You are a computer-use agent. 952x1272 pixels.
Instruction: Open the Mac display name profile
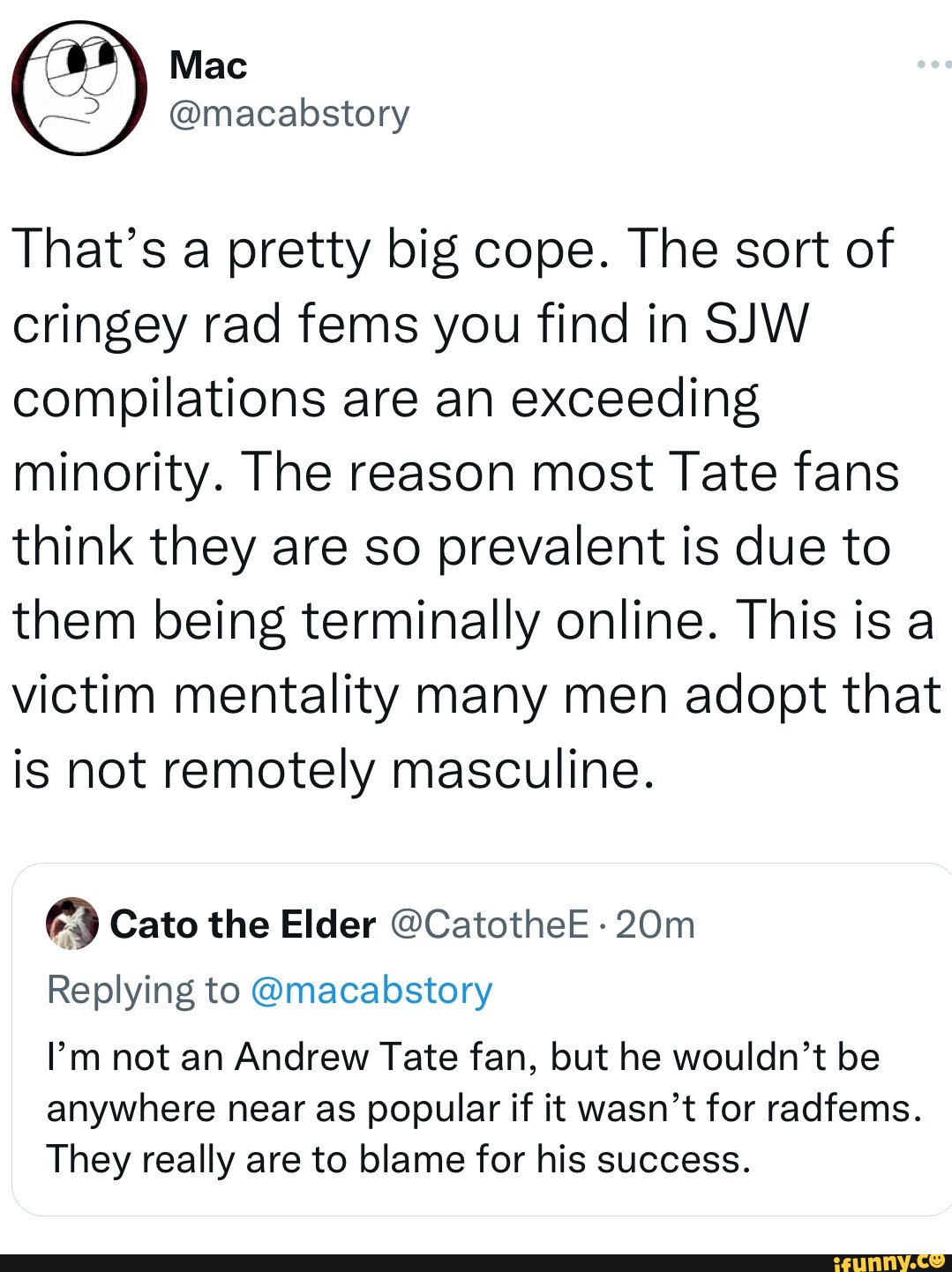tap(208, 65)
